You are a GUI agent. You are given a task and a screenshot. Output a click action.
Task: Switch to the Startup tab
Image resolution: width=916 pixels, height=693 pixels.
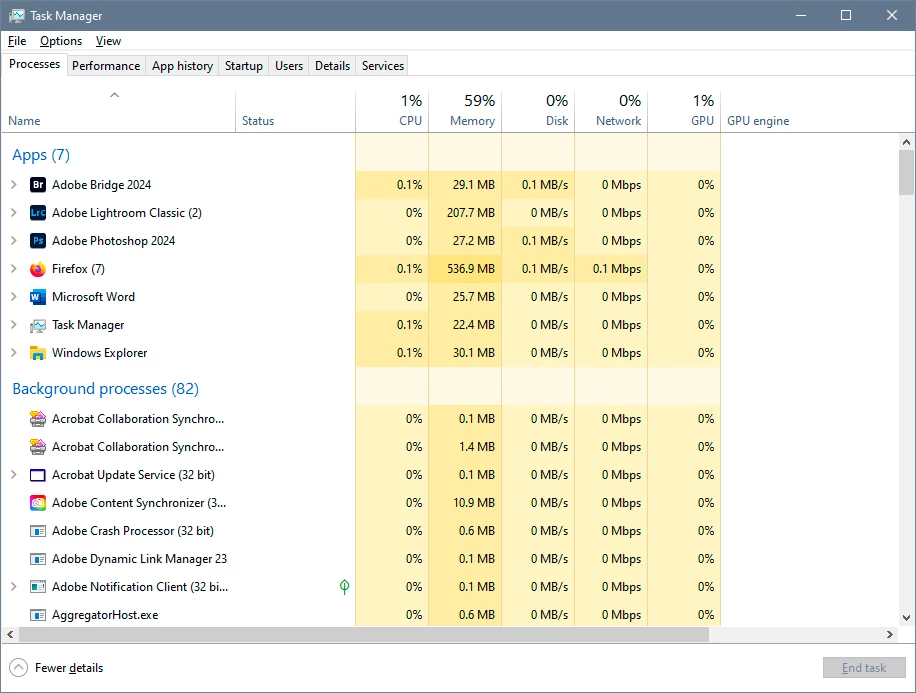pyautogui.click(x=244, y=66)
